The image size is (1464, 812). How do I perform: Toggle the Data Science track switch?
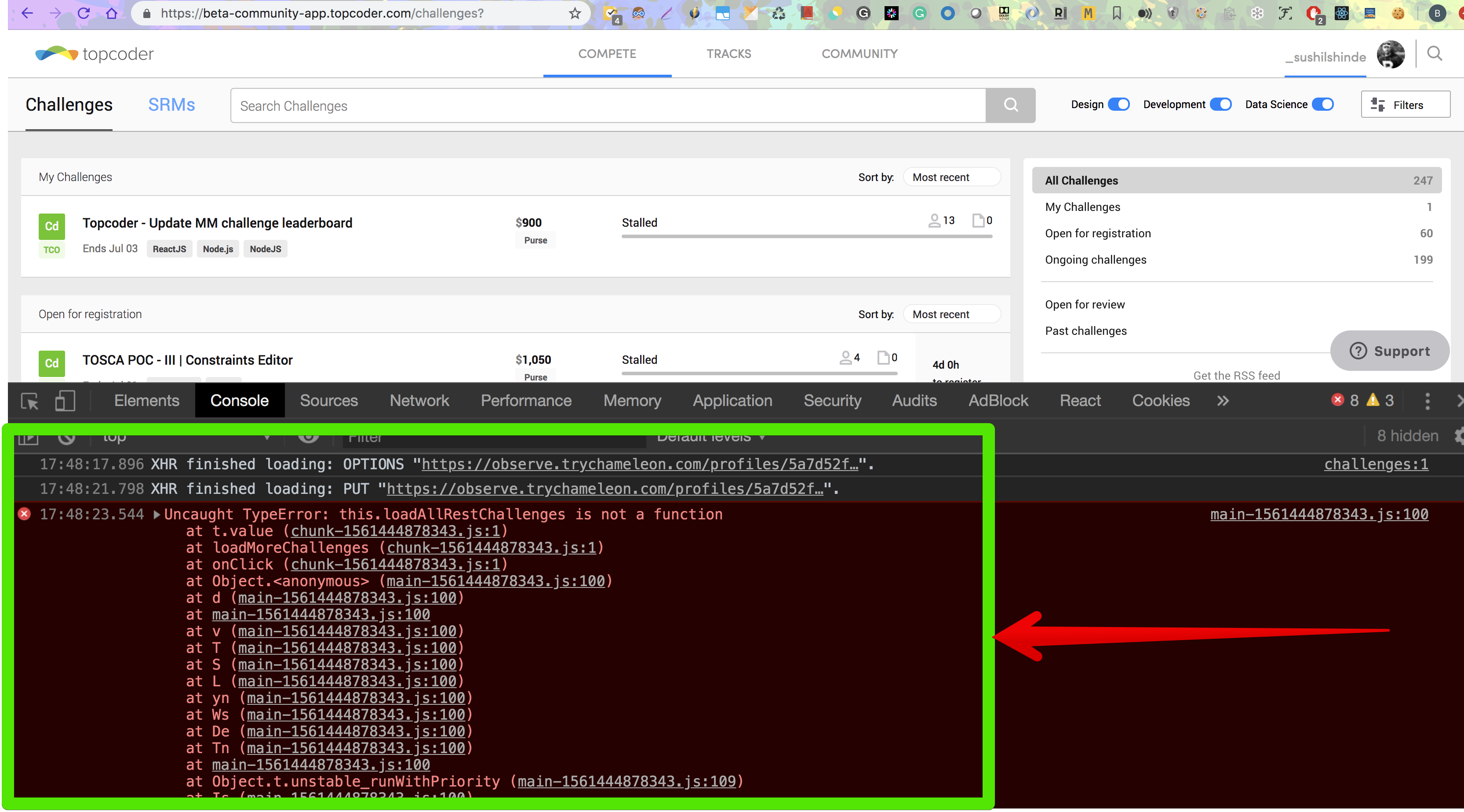pos(1322,105)
